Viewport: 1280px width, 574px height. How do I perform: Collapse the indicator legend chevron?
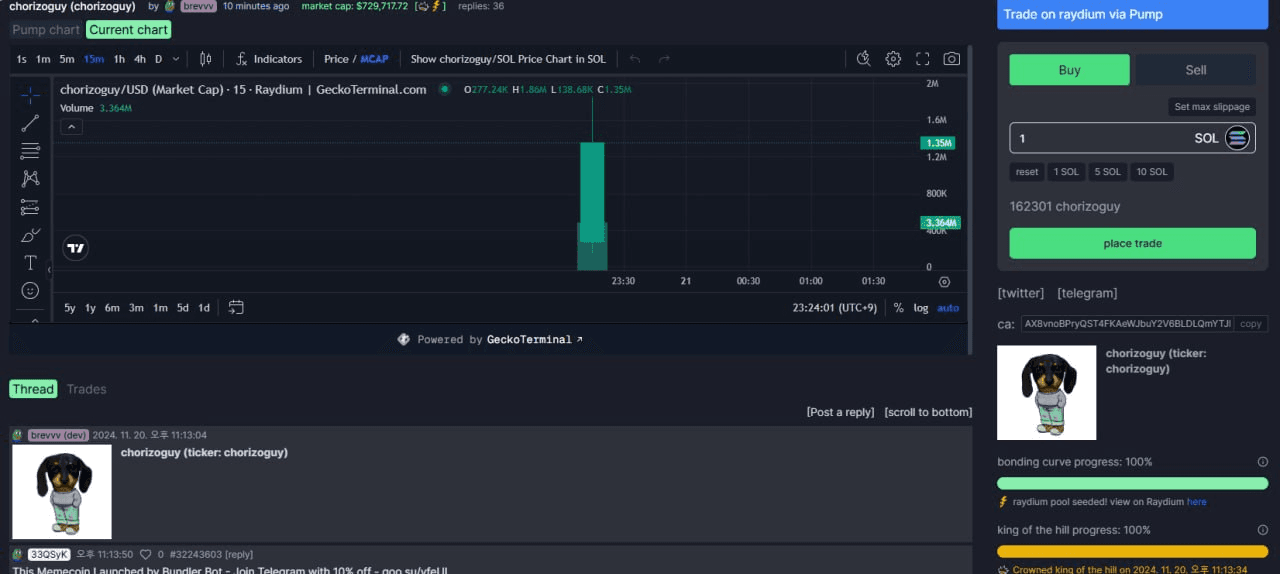coord(71,127)
